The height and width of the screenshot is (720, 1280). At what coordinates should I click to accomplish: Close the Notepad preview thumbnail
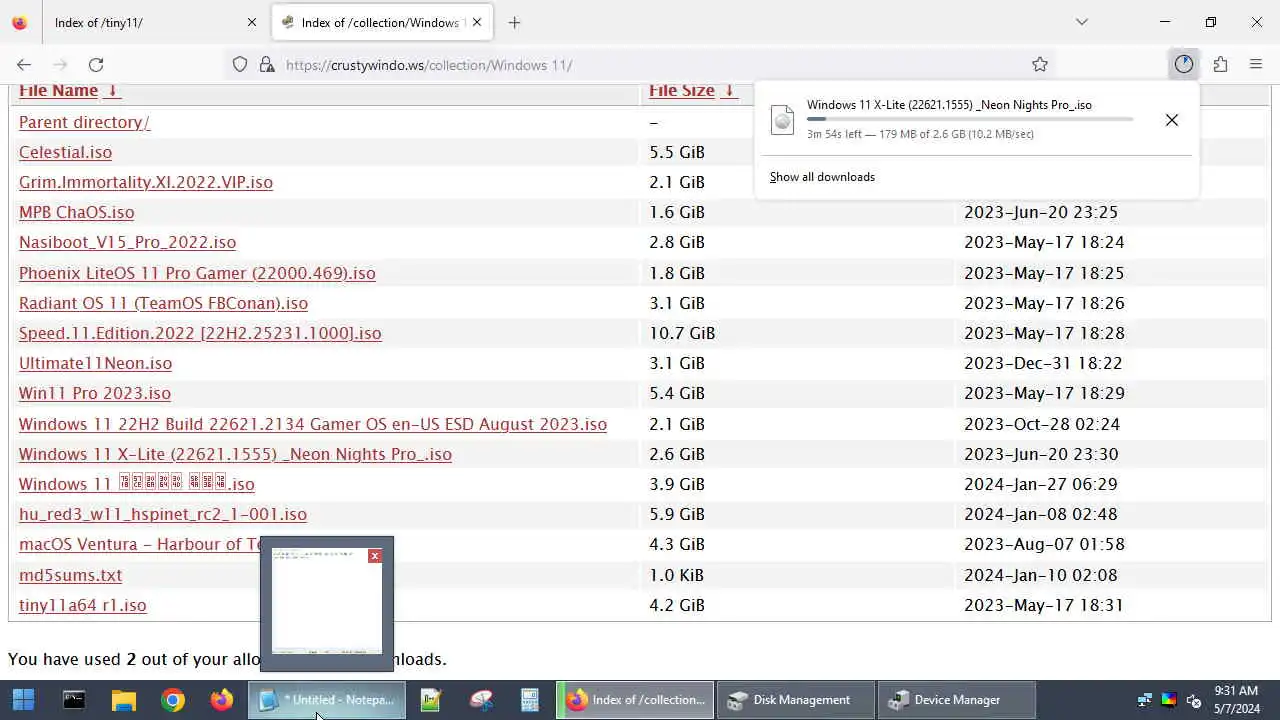point(375,556)
